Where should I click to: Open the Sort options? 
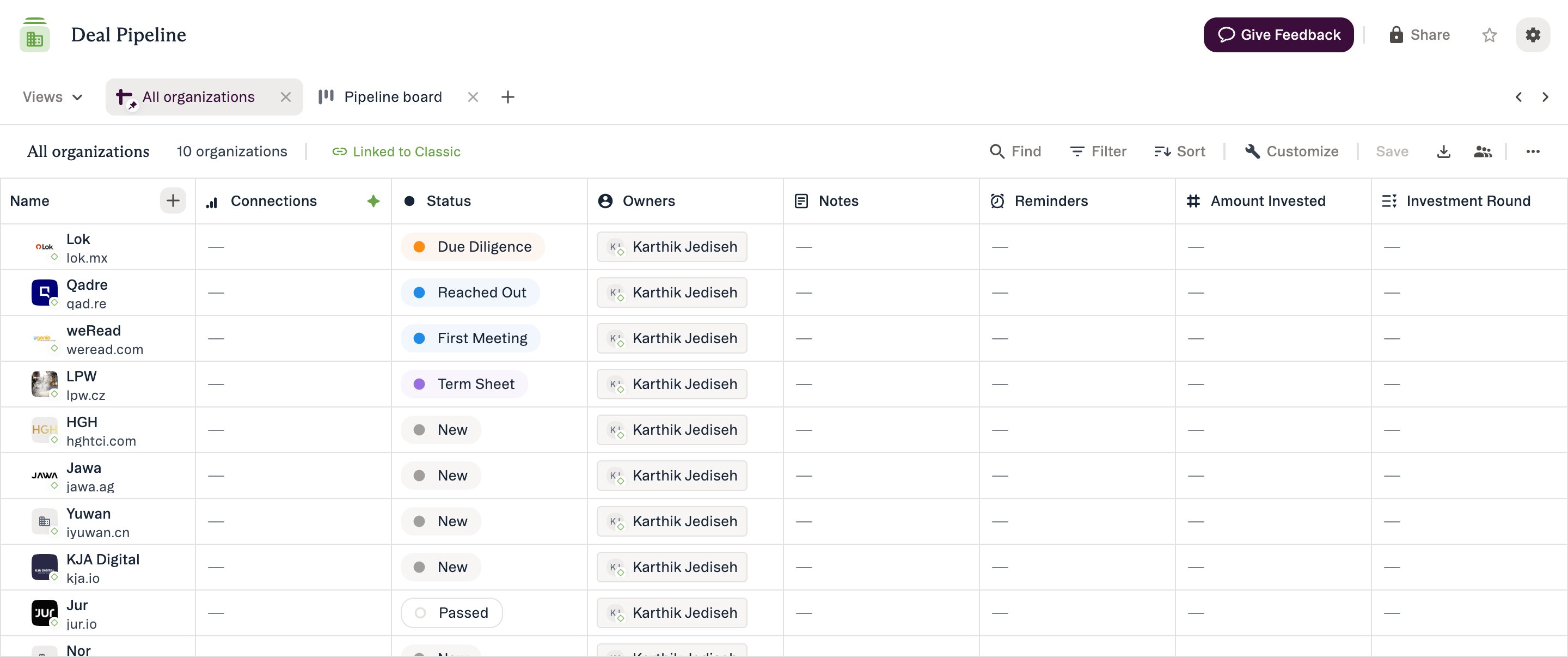click(x=1180, y=151)
